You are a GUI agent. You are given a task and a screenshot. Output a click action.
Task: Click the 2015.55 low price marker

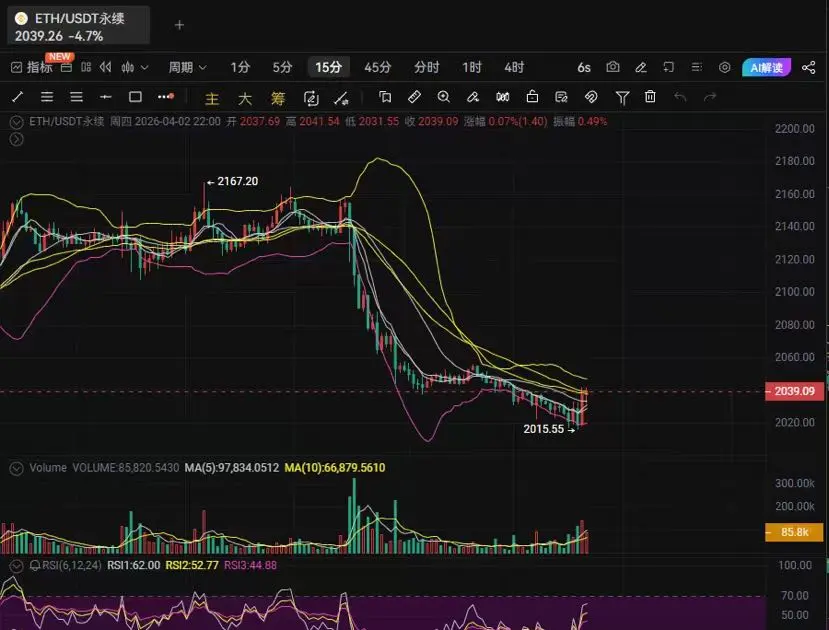(x=549, y=429)
